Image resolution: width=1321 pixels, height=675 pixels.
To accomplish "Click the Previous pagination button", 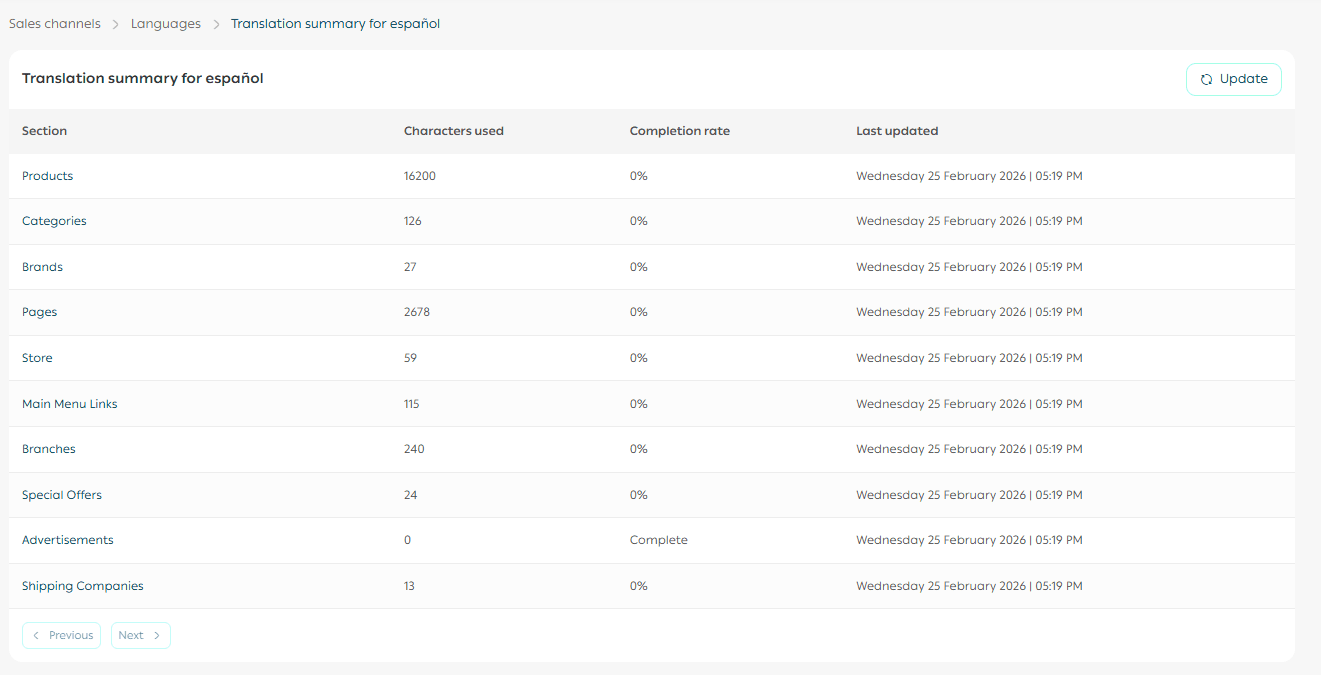I will [62, 635].
